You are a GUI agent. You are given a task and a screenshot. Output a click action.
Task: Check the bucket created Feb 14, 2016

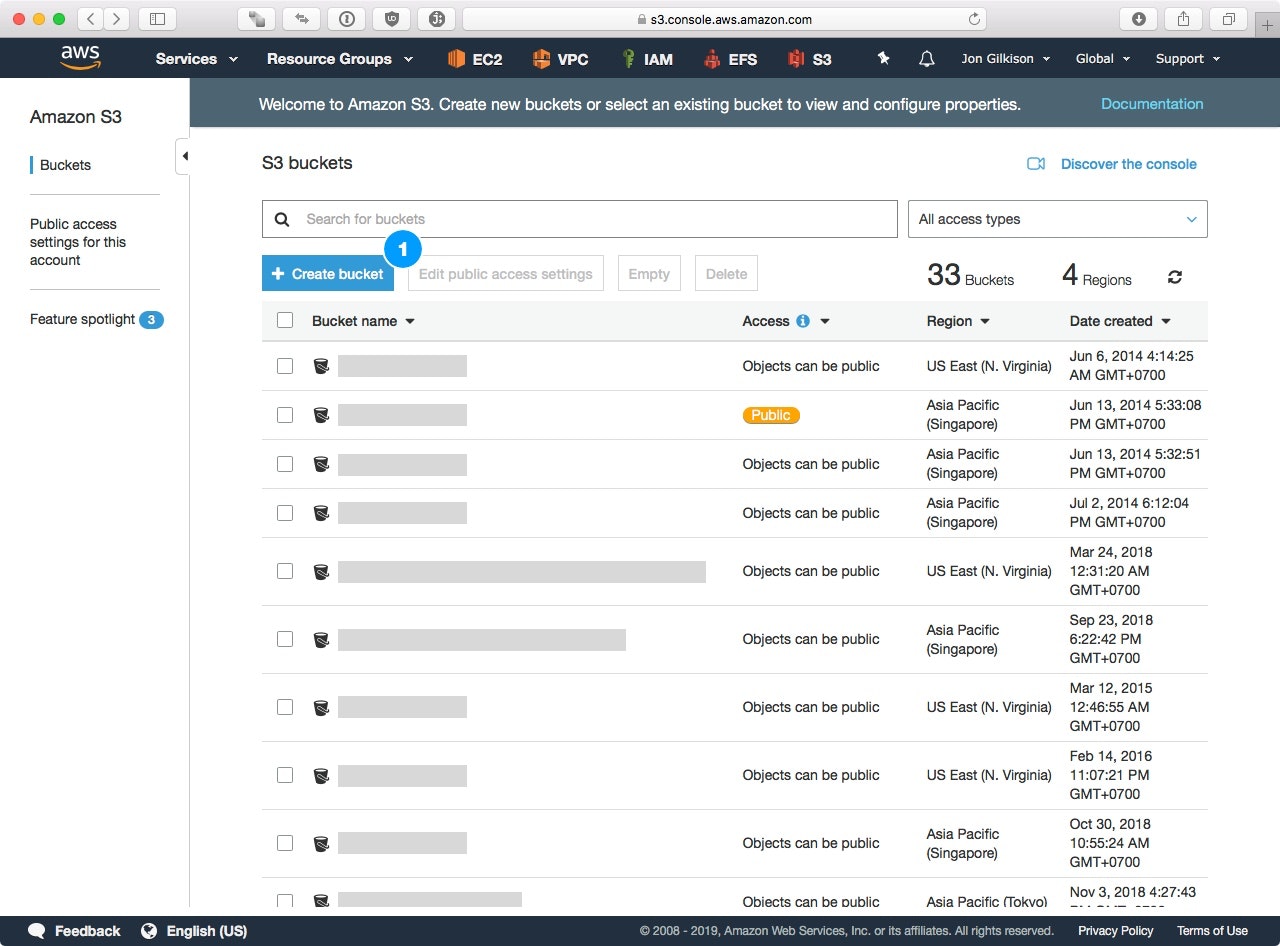(285, 775)
